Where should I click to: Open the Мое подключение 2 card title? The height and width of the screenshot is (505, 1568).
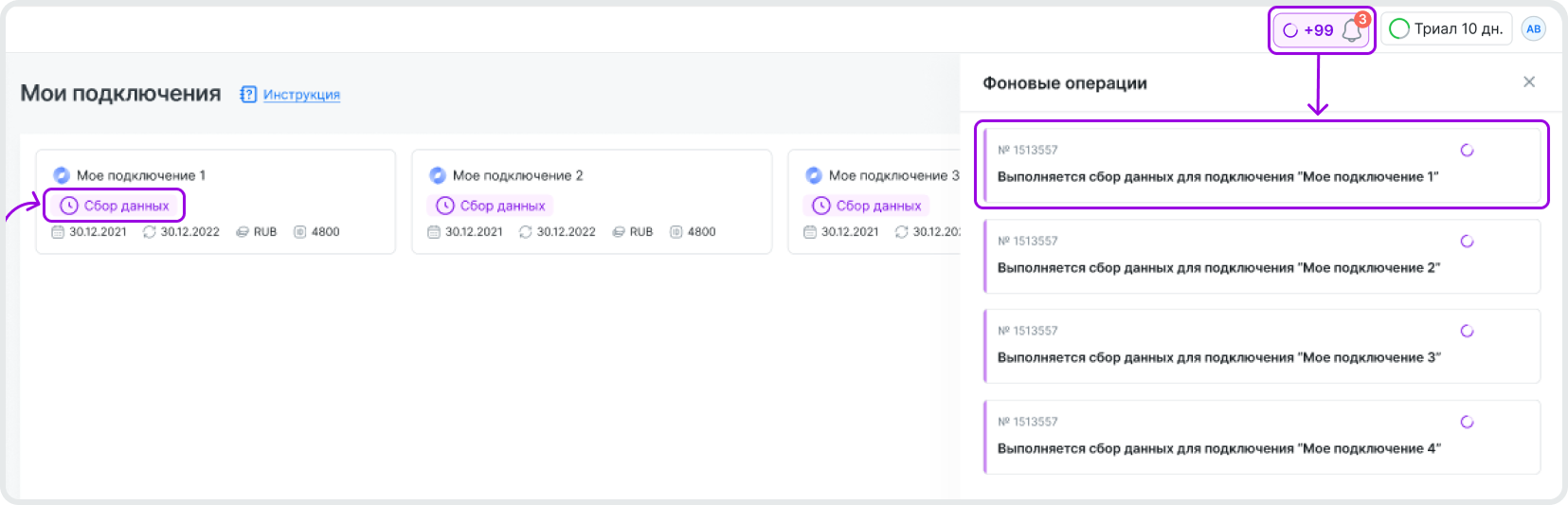[517, 175]
